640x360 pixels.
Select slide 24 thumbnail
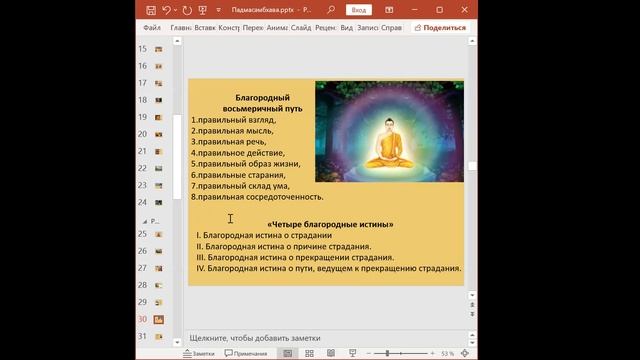pos(158,202)
